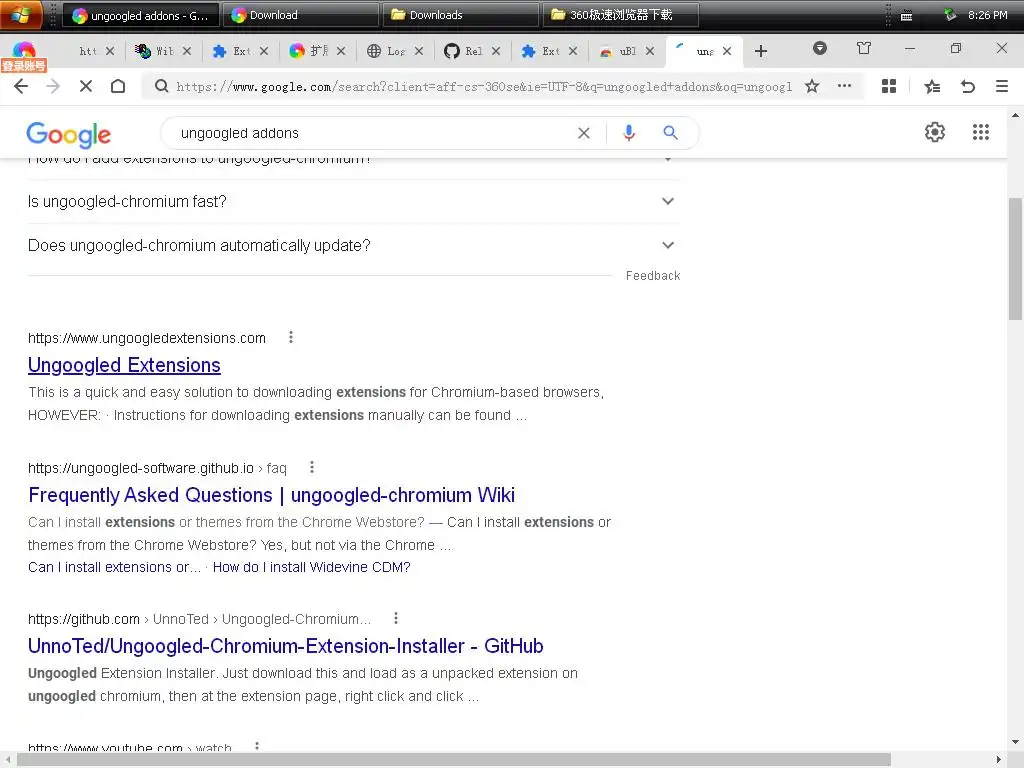Viewport: 1024px width, 768px height.
Task: Bookmark this page with the star icon
Action: tap(812, 86)
